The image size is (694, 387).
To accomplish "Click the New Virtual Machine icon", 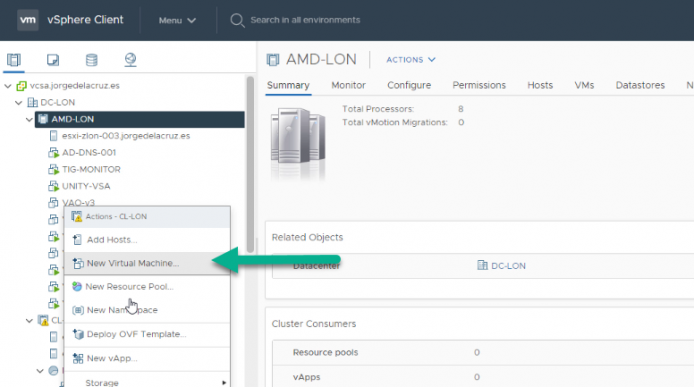I will tap(78, 263).
